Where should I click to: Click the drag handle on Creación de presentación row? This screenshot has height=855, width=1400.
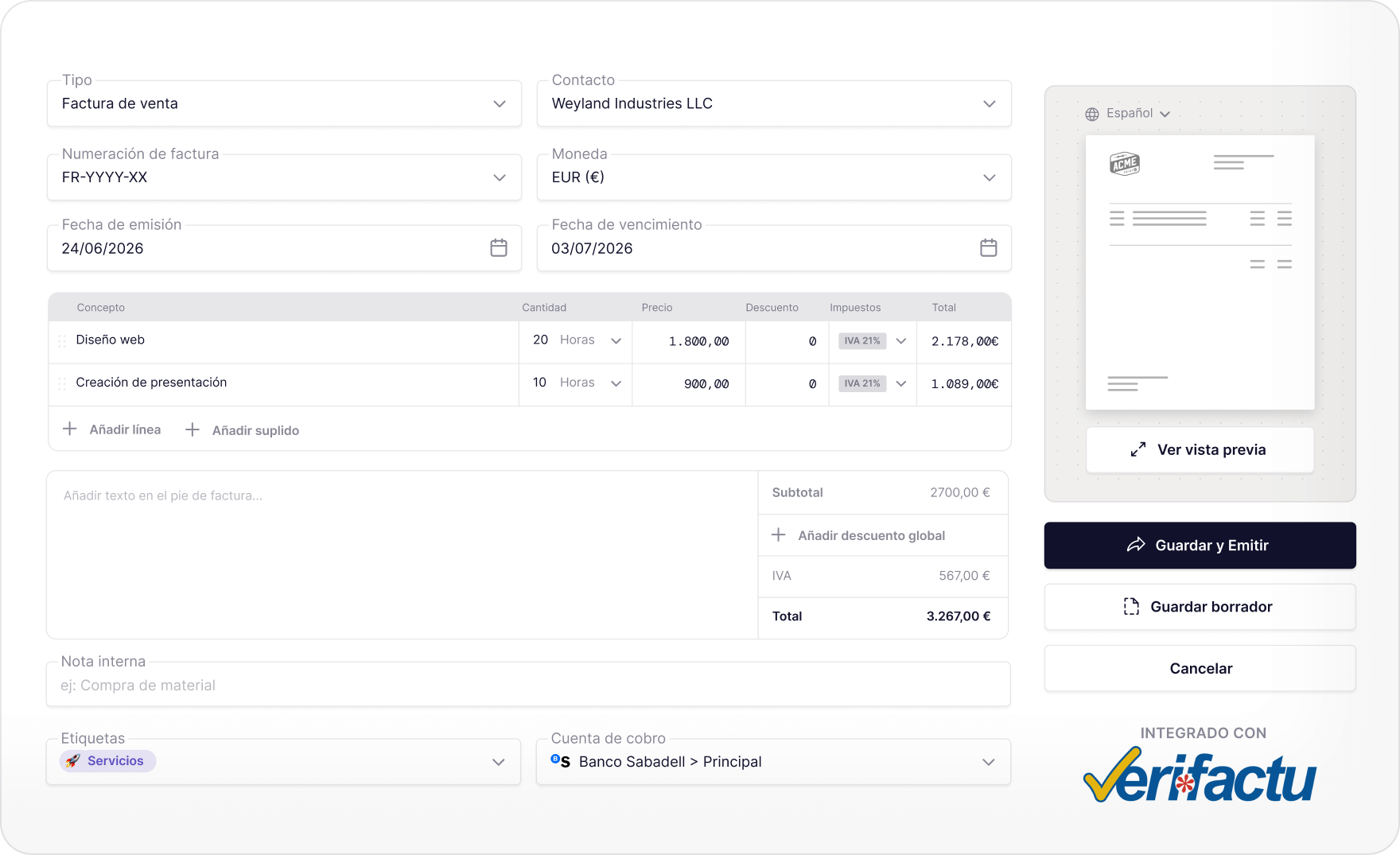click(x=62, y=384)
